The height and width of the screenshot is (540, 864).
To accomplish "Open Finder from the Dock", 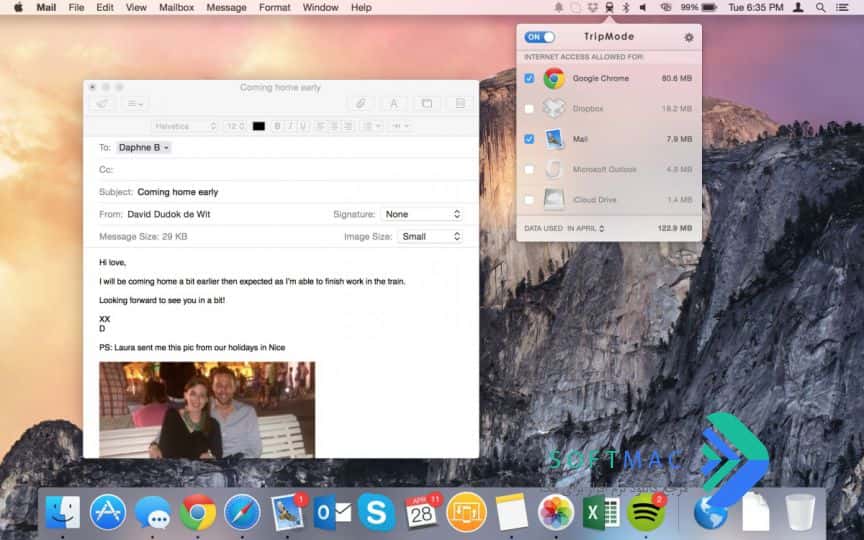I will (x=62, y=512).
